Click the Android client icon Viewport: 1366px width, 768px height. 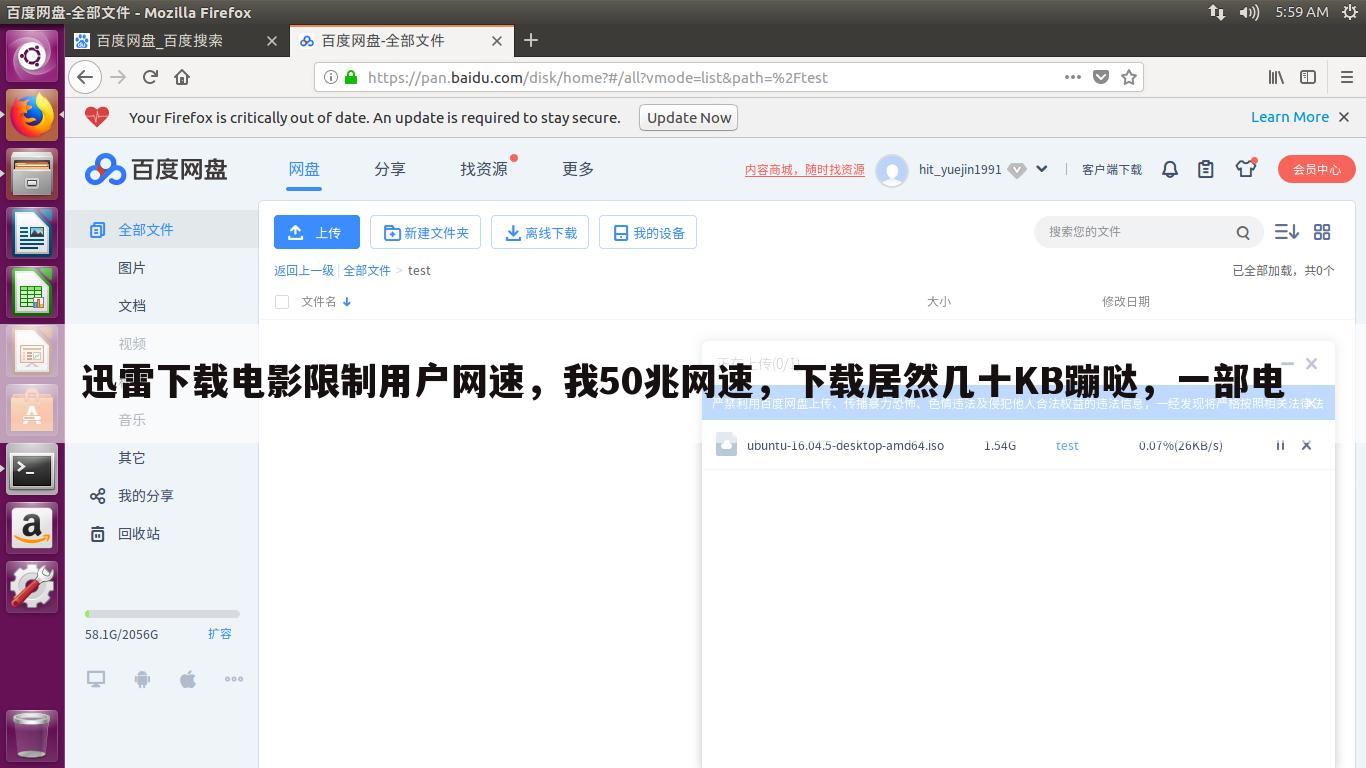pos(142,679)
